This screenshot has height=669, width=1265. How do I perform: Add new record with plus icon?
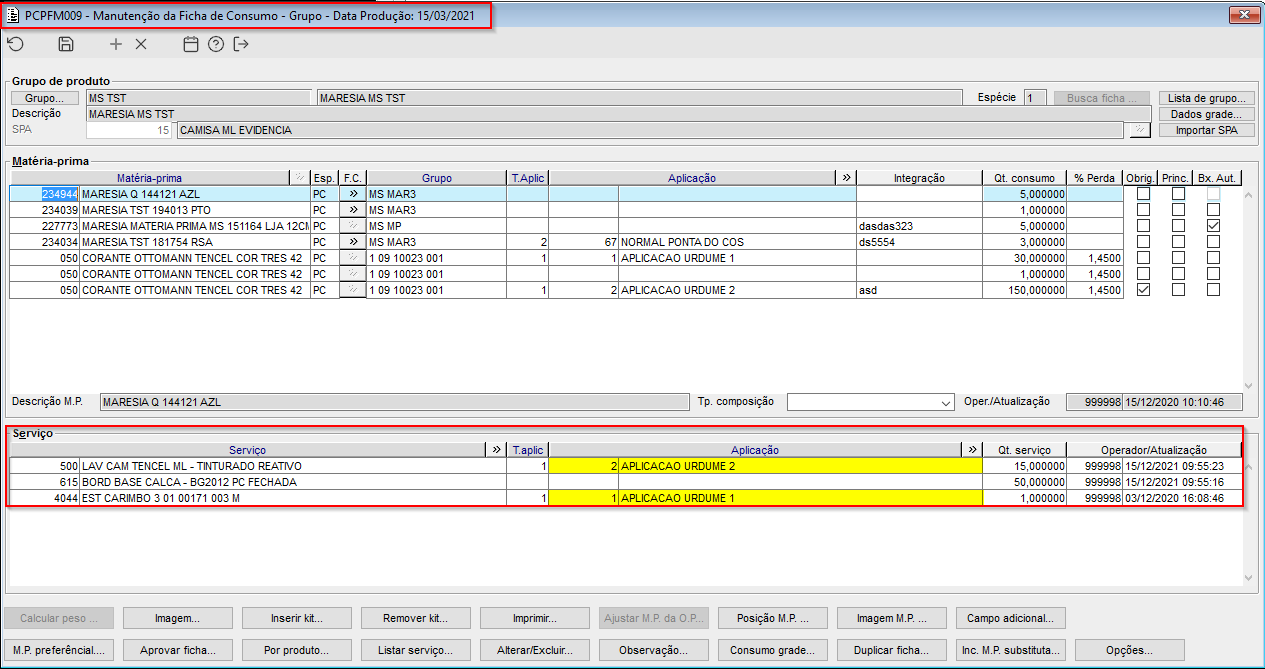116,44
